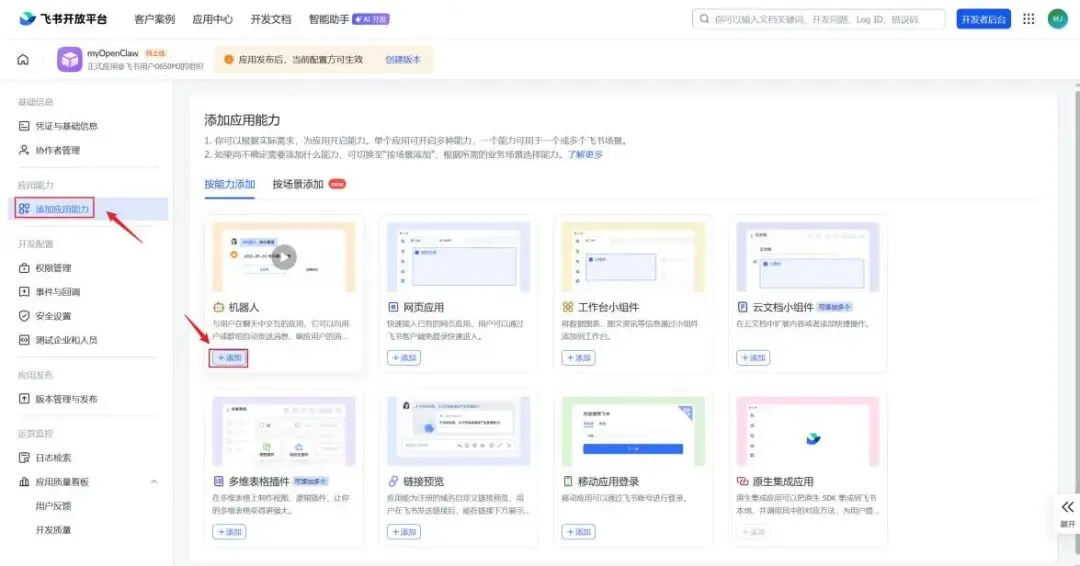Open the 网页应用 preview thumbnail
Viewport: 1080px width, 566px height.
pos(458,257)
